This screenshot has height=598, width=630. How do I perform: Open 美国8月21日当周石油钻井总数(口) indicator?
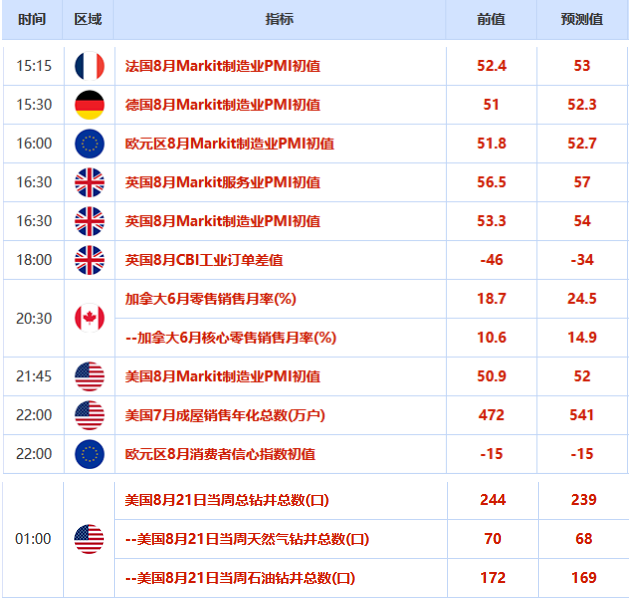pyautogui.click(x=240, y=578)
